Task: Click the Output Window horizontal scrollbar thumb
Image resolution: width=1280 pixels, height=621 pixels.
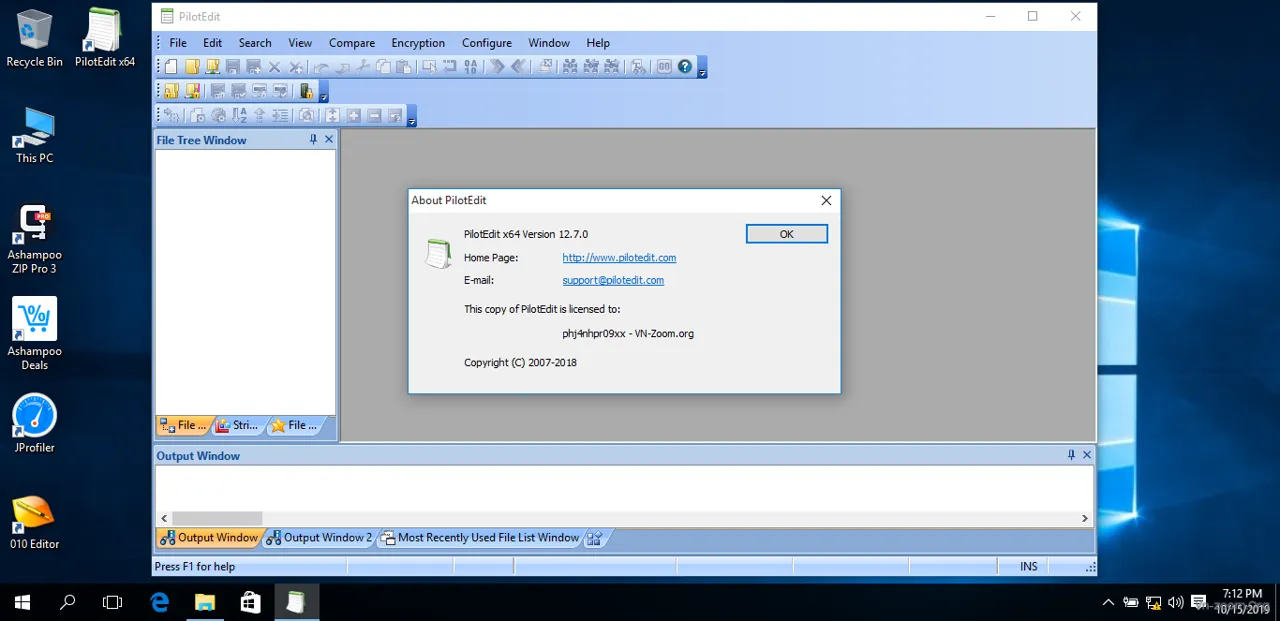Action: (x=217, y=519)
